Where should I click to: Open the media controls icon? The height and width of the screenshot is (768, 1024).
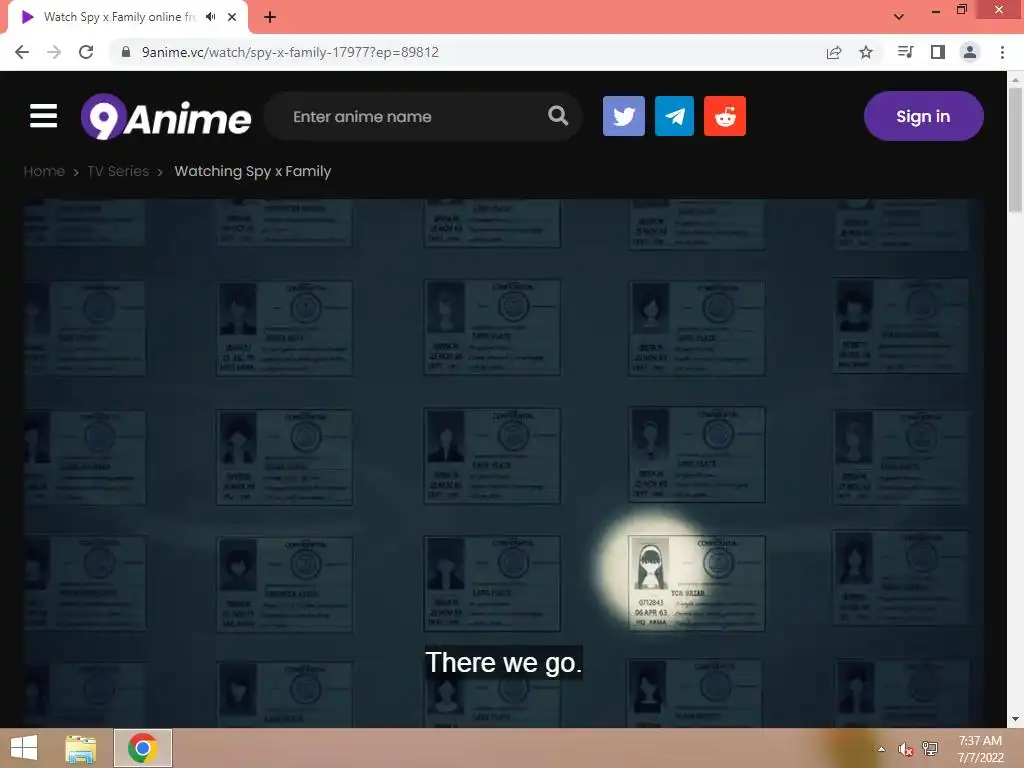(x=905, y=52)
